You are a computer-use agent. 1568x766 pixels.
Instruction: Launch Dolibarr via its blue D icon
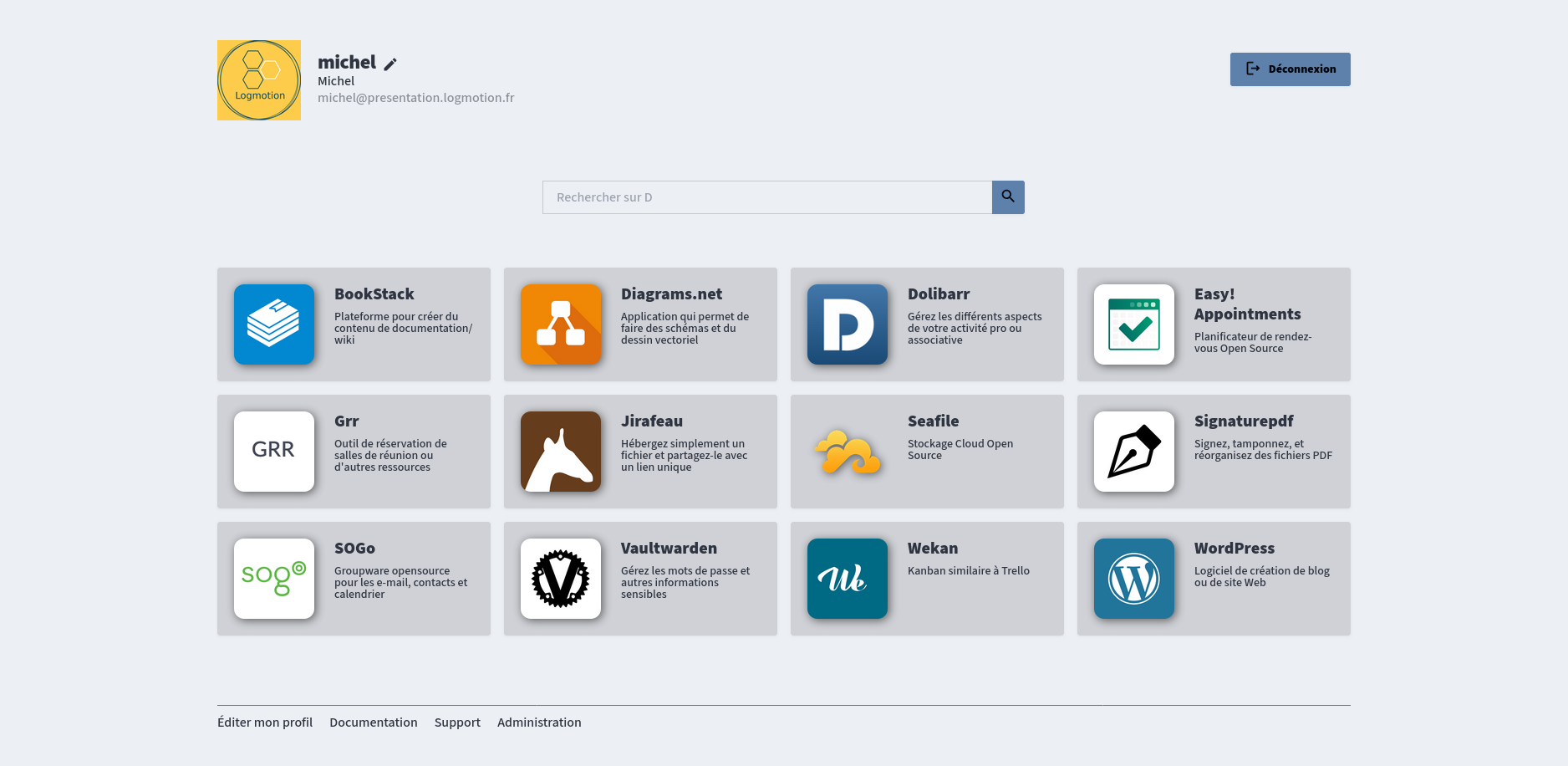point(848,324)
